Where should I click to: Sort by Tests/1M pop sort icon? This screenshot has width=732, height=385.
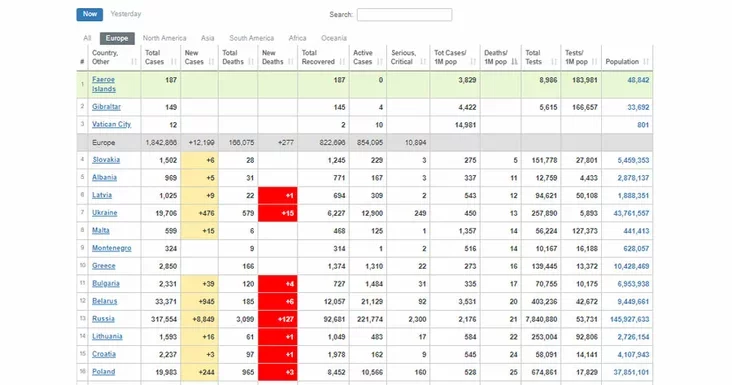click(x=594, y=62)
